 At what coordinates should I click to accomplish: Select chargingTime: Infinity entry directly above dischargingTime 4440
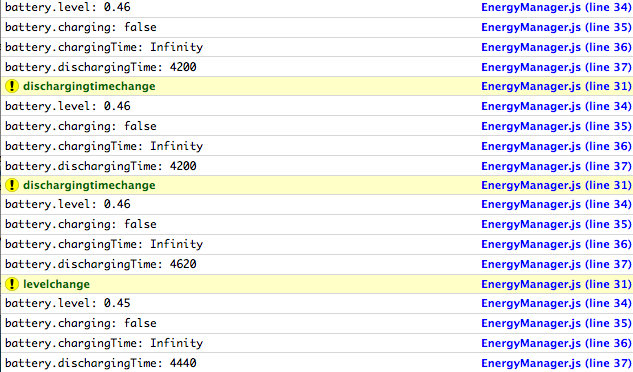[x=104, y=343]
